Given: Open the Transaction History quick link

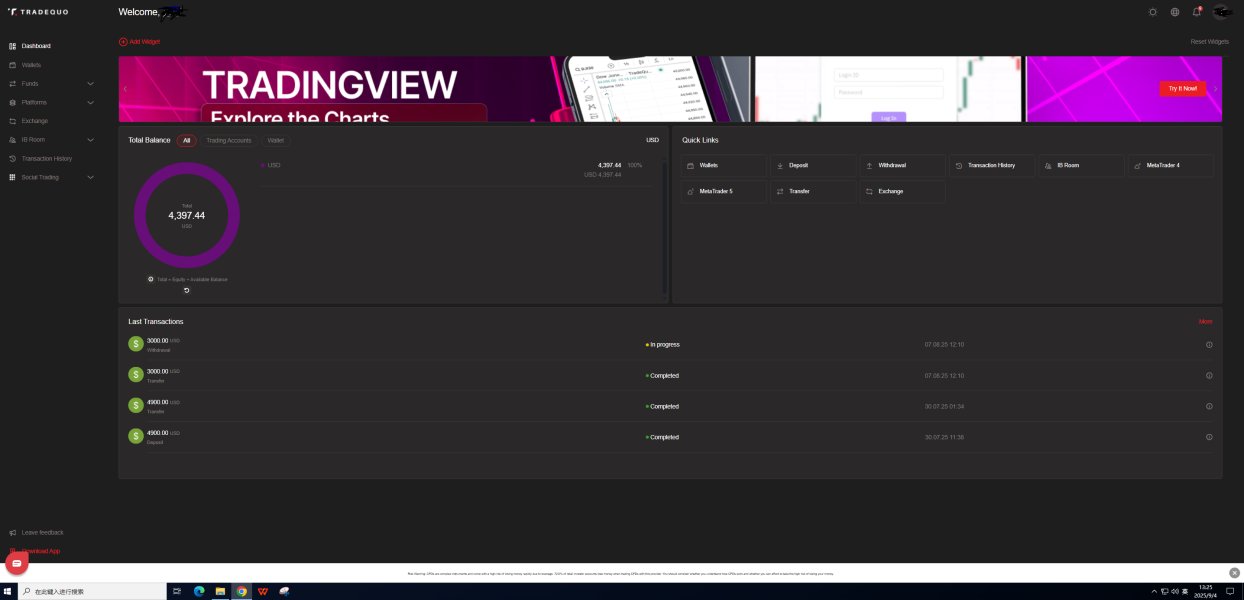Looking at the screenshot, I should tap(992, 165).
